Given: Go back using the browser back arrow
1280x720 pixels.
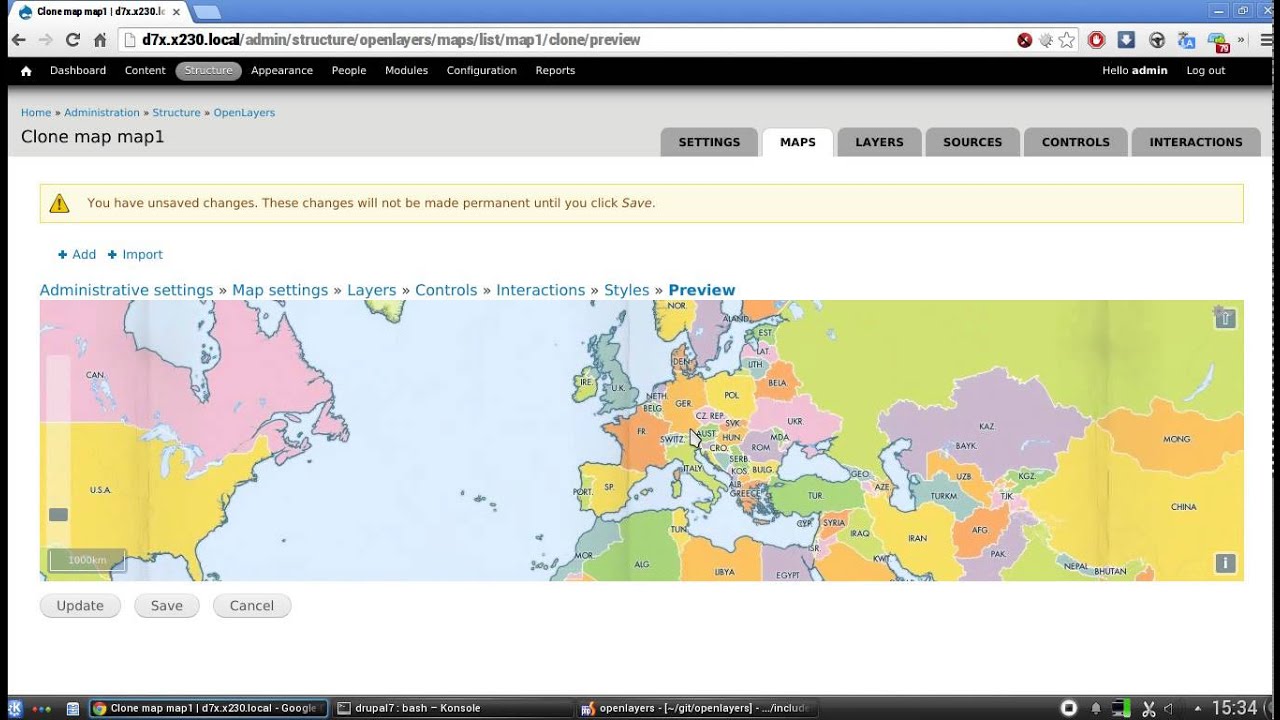Looking at the screenshot, I should (19, 40).
